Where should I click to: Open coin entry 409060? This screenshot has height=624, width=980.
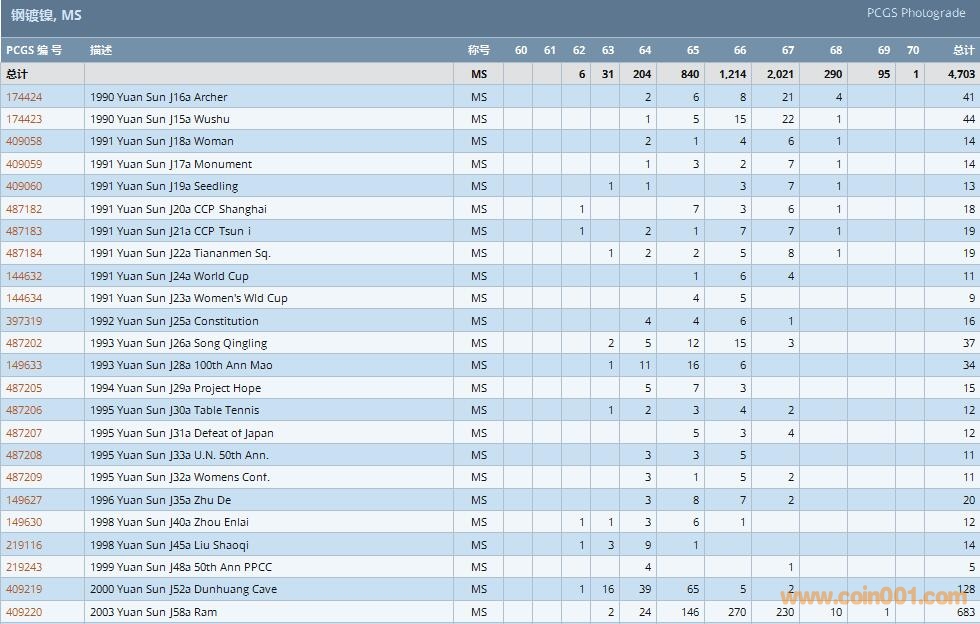pyautogui.click(x=24, y=186)
